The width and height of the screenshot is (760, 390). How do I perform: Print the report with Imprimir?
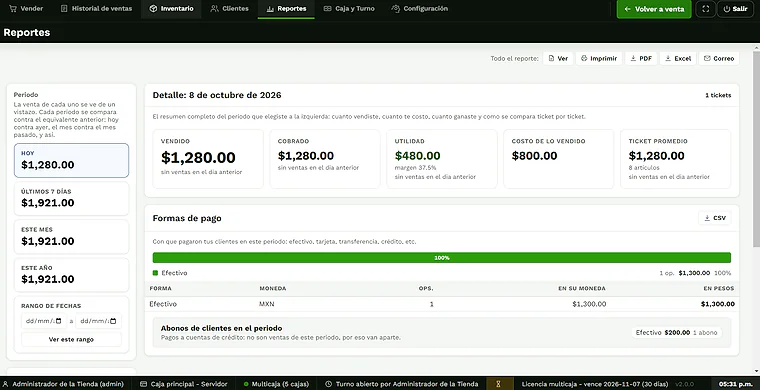coord(599,58)
